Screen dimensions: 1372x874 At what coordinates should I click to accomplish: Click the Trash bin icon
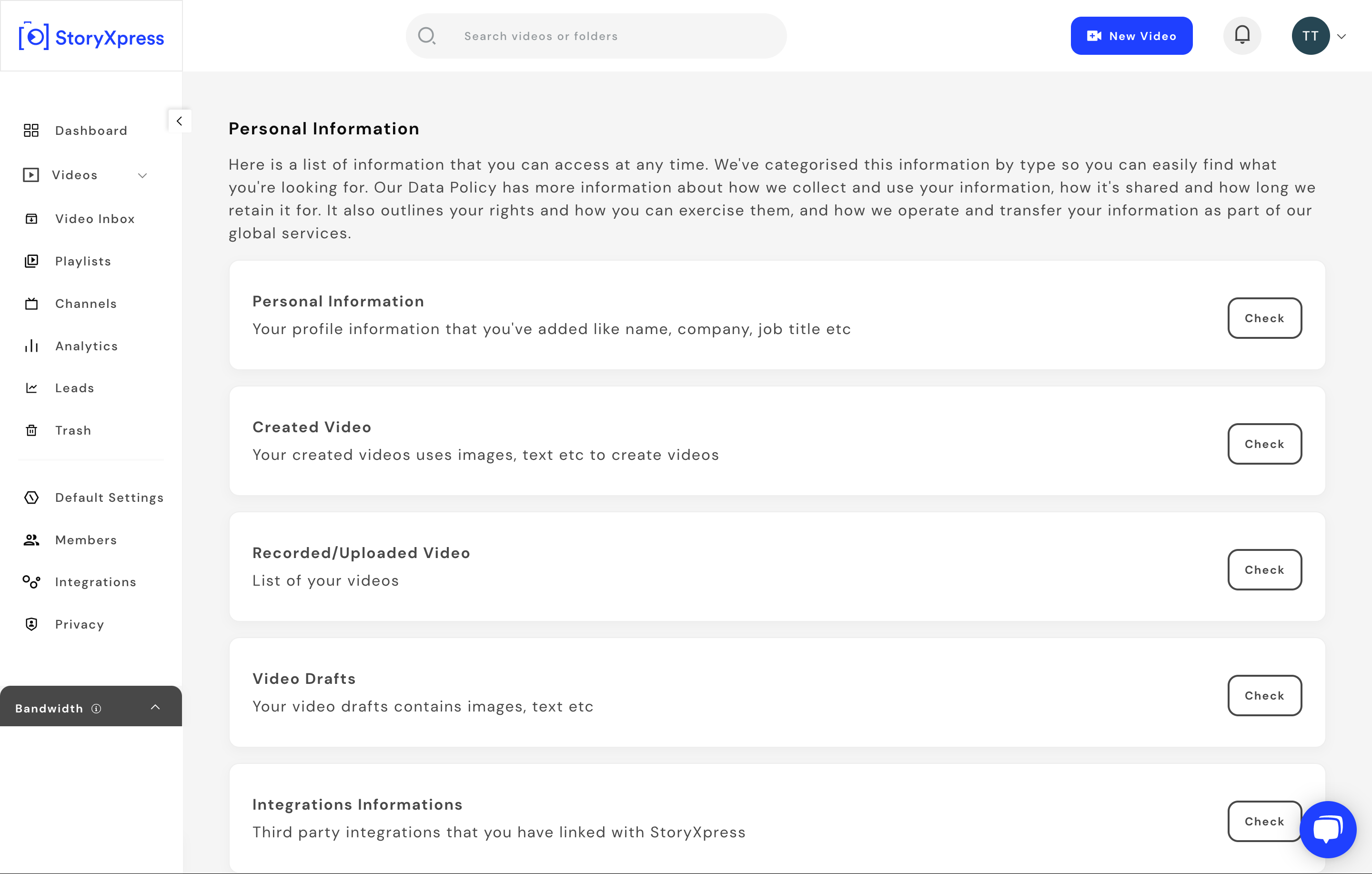coord(31,430)
